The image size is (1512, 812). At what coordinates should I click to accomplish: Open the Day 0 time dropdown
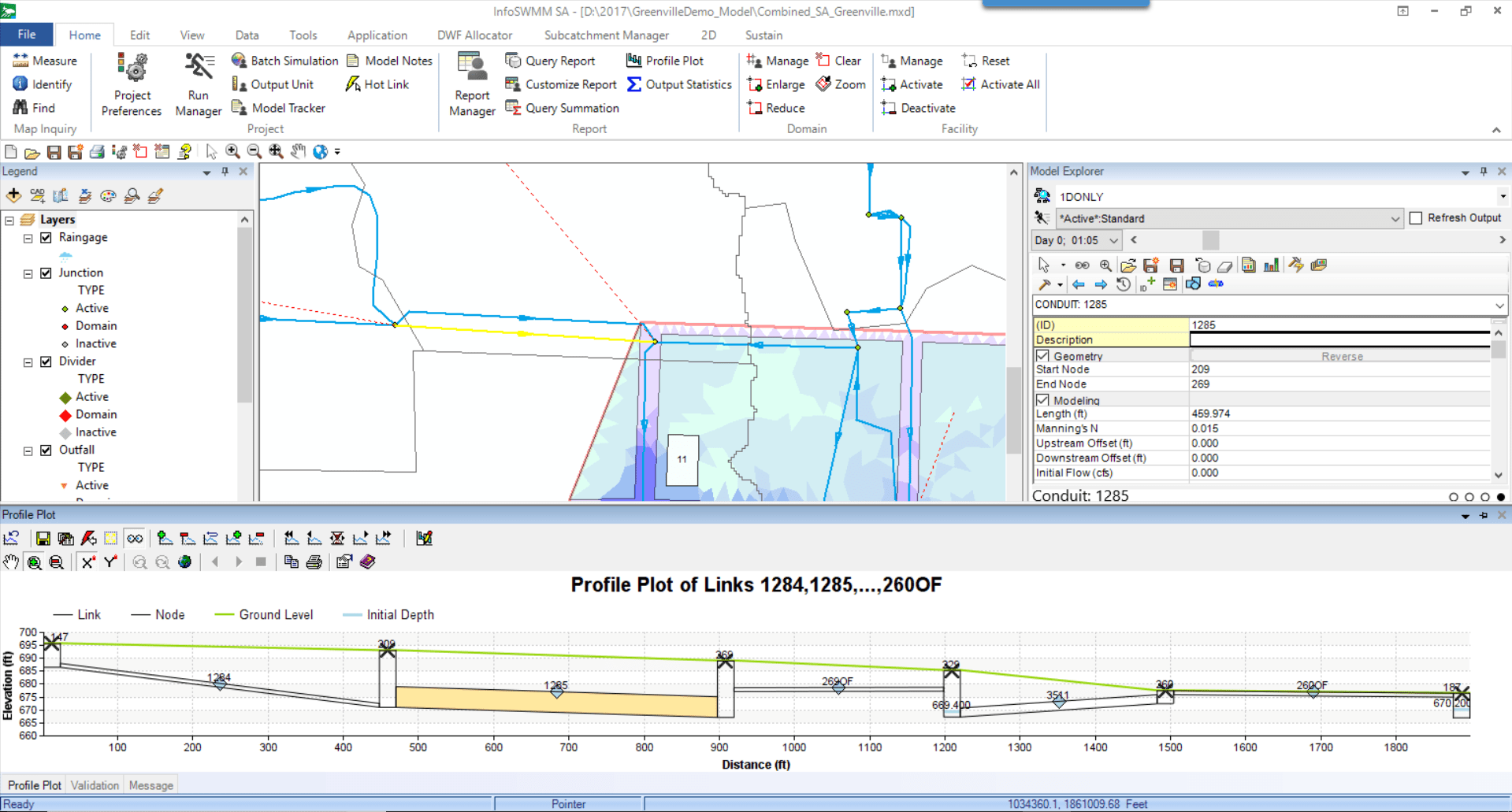[1114, 240]
